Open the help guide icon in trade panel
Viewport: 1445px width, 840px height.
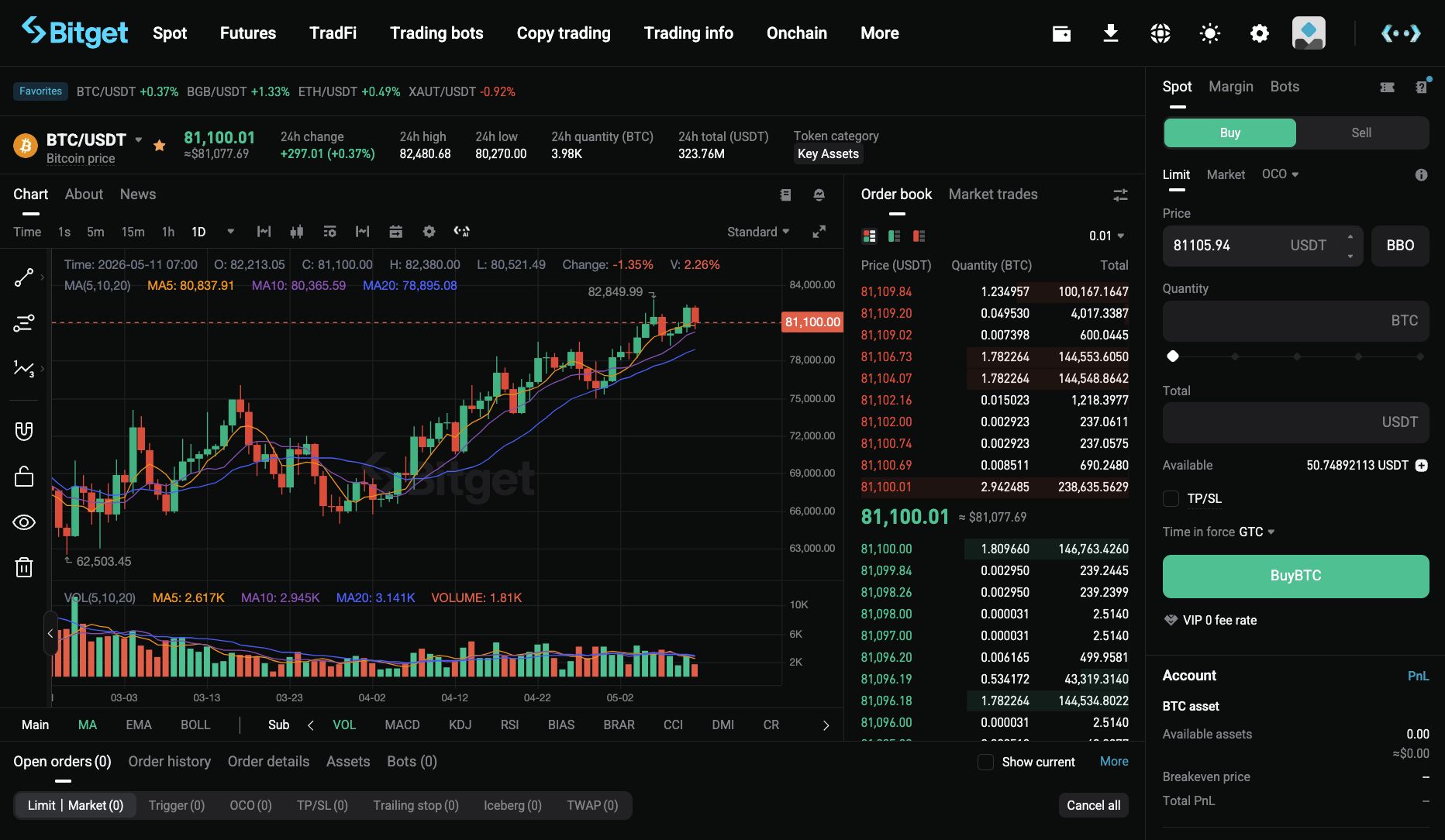[x=1422, y=87]
